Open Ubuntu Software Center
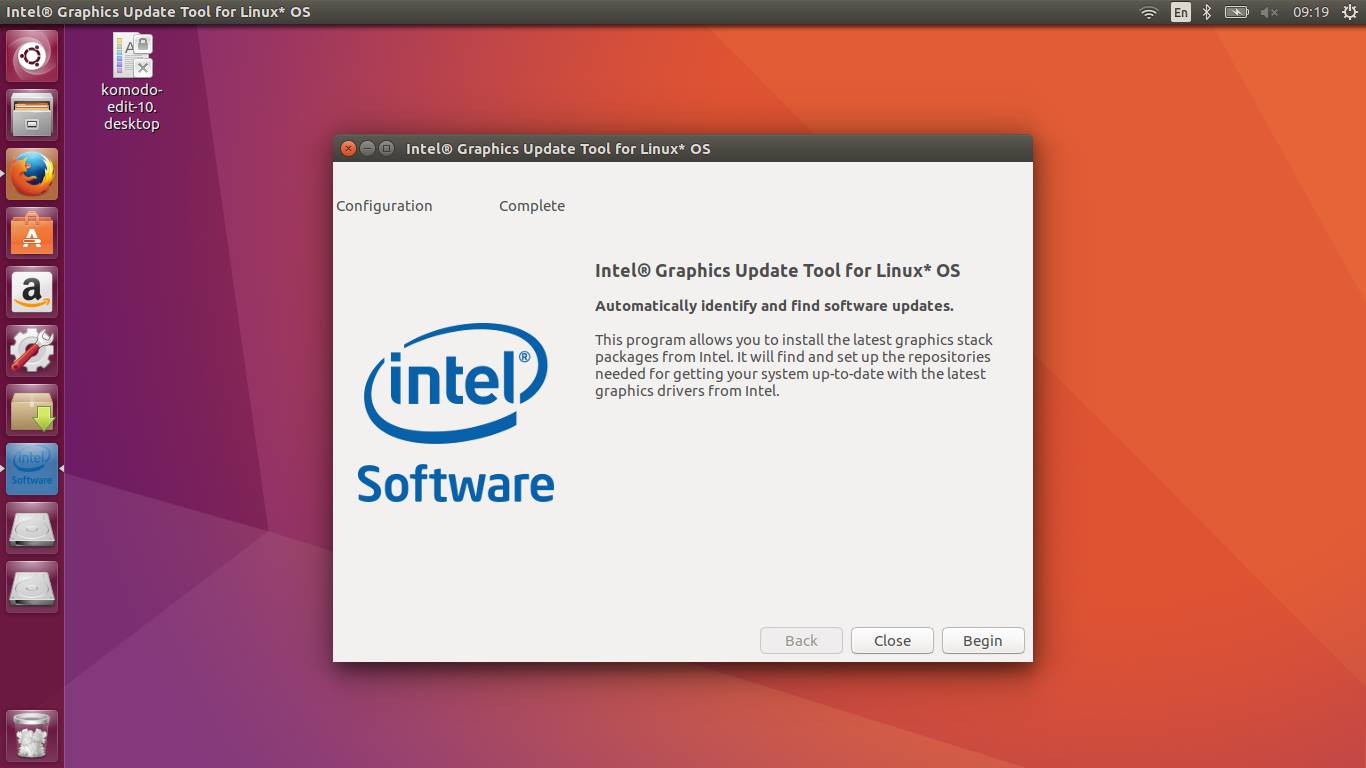1366x768 pixels. click(32, 233)
